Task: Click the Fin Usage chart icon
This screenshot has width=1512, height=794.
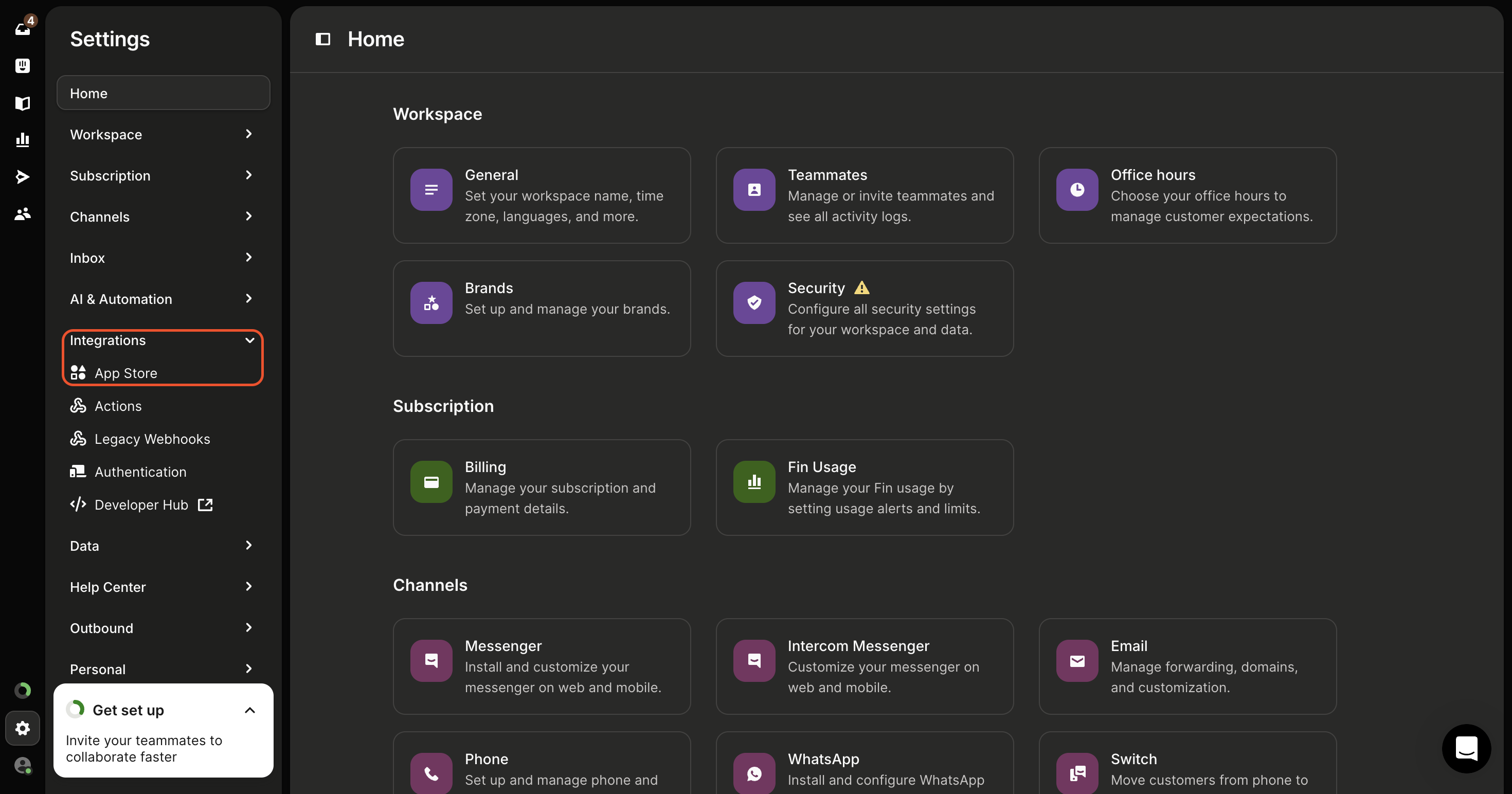Action: (x=754, y=482)
